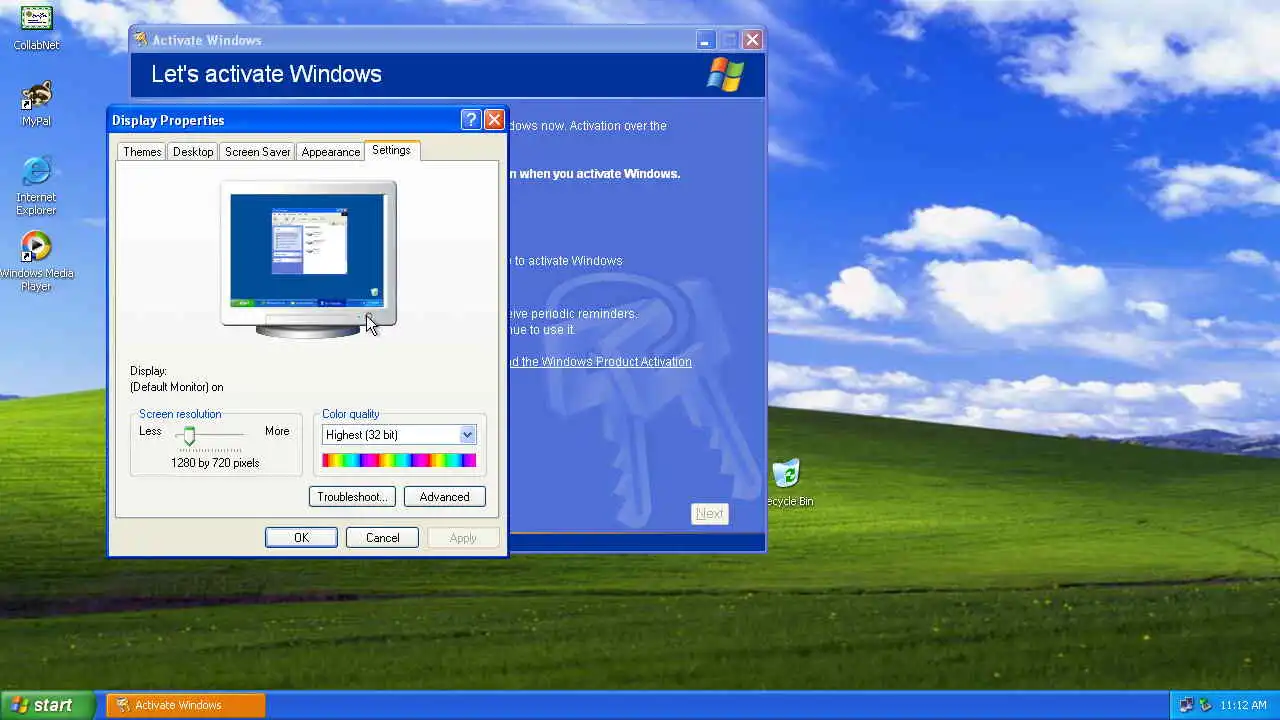The image size is (1280, 720).
Task: Click the network computers tray icon
Action: (x=1186, y=705)
